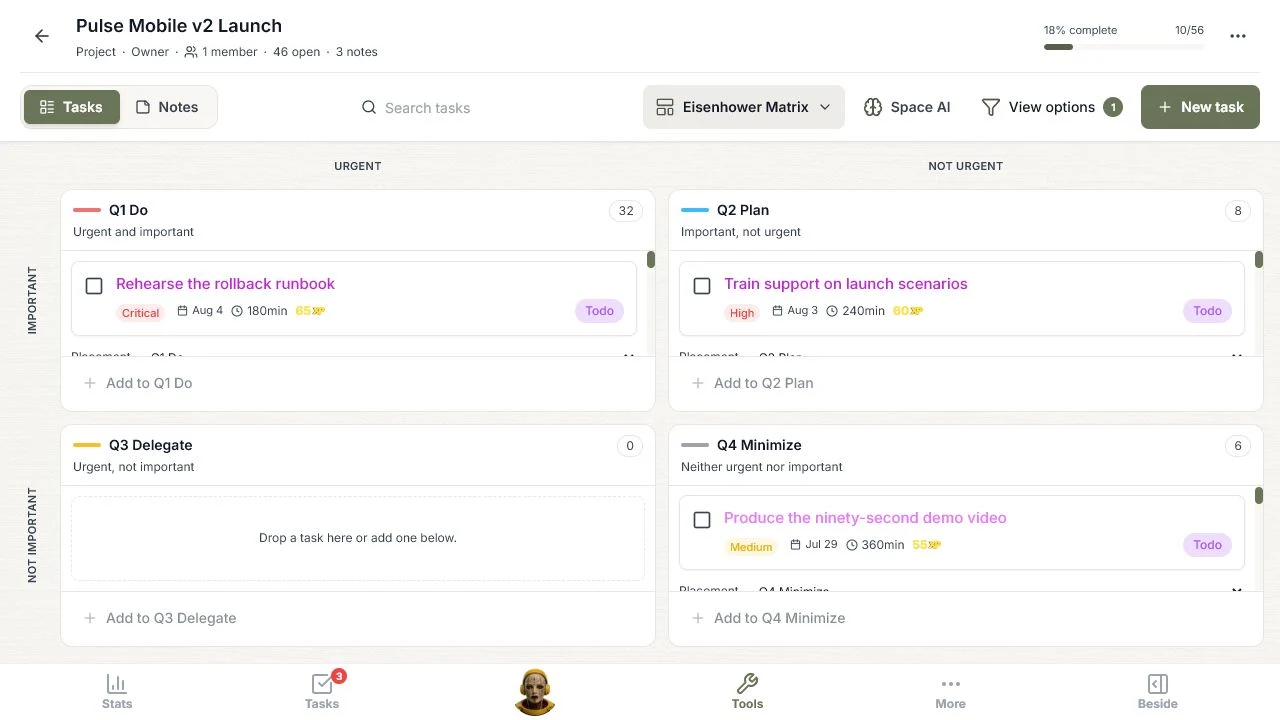Open the Tools wrench icon
This screenshot has height=720, width=1280.
pyautogui.click(x=747, y=691)
